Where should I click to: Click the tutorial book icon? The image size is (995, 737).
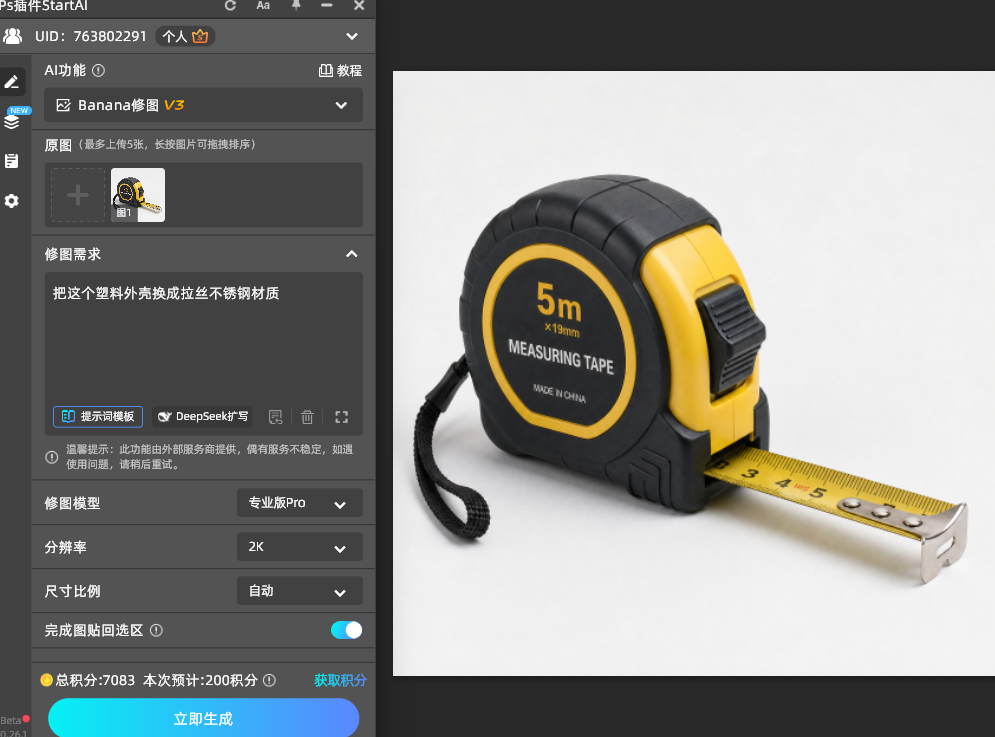326,70
